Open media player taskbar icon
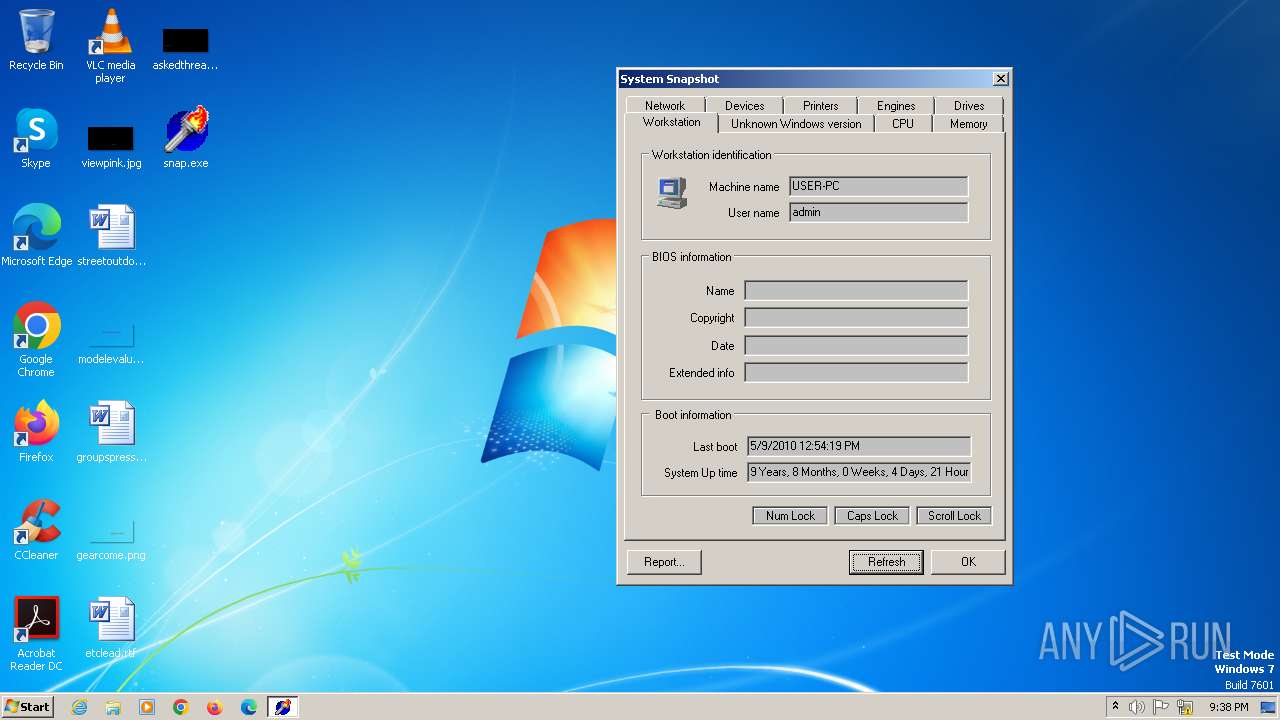 [147, 707]
